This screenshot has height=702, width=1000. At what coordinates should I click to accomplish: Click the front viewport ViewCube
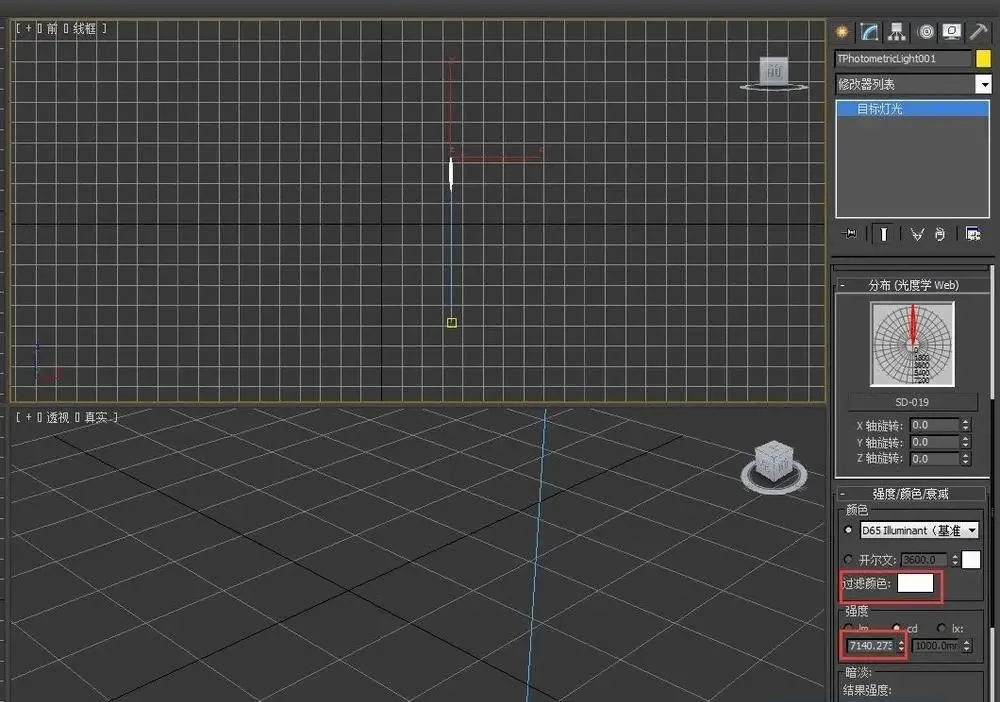coord(774,72)
